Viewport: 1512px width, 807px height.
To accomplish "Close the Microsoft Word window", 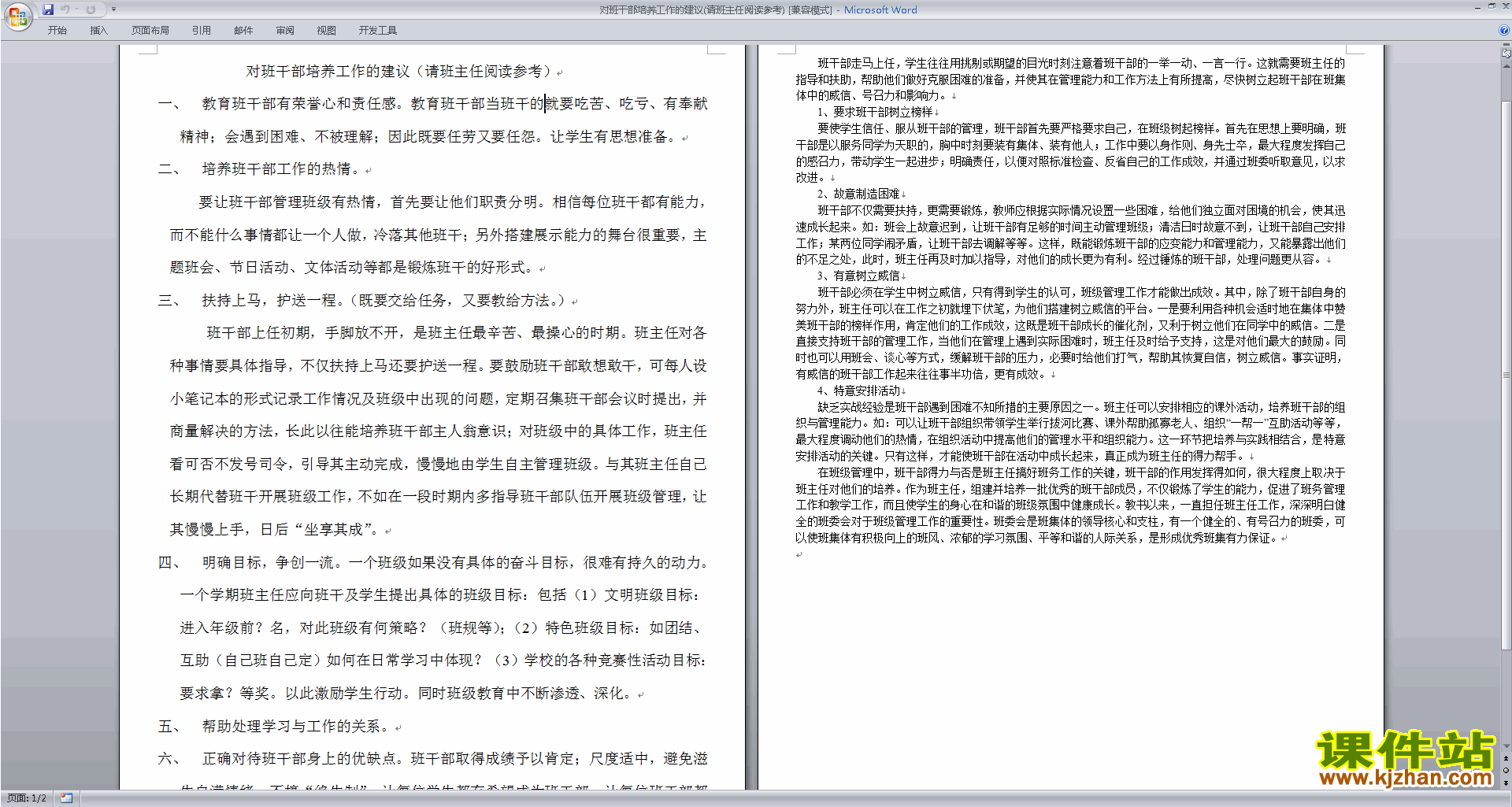I will [x=1505, y=6].
